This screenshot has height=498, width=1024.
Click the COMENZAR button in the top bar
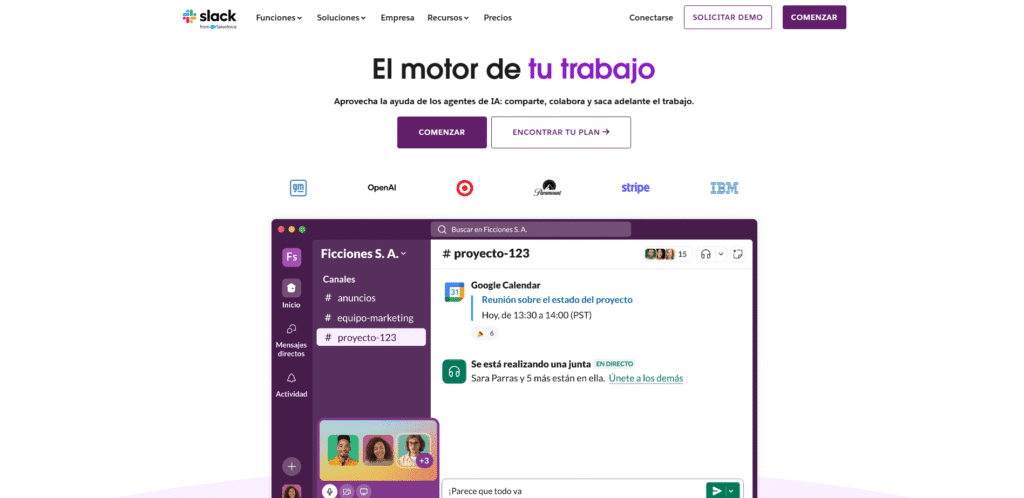[814, 18]
